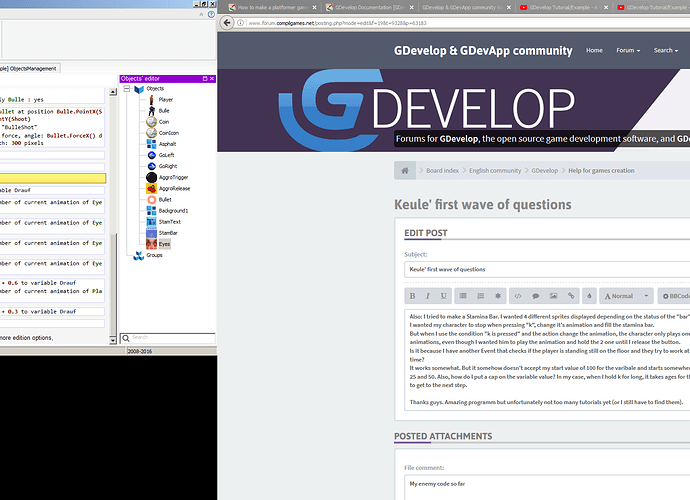This screenshot has width=690, height=500.
Task: Click the BBCode options button
Action: [x=676, y=296]
